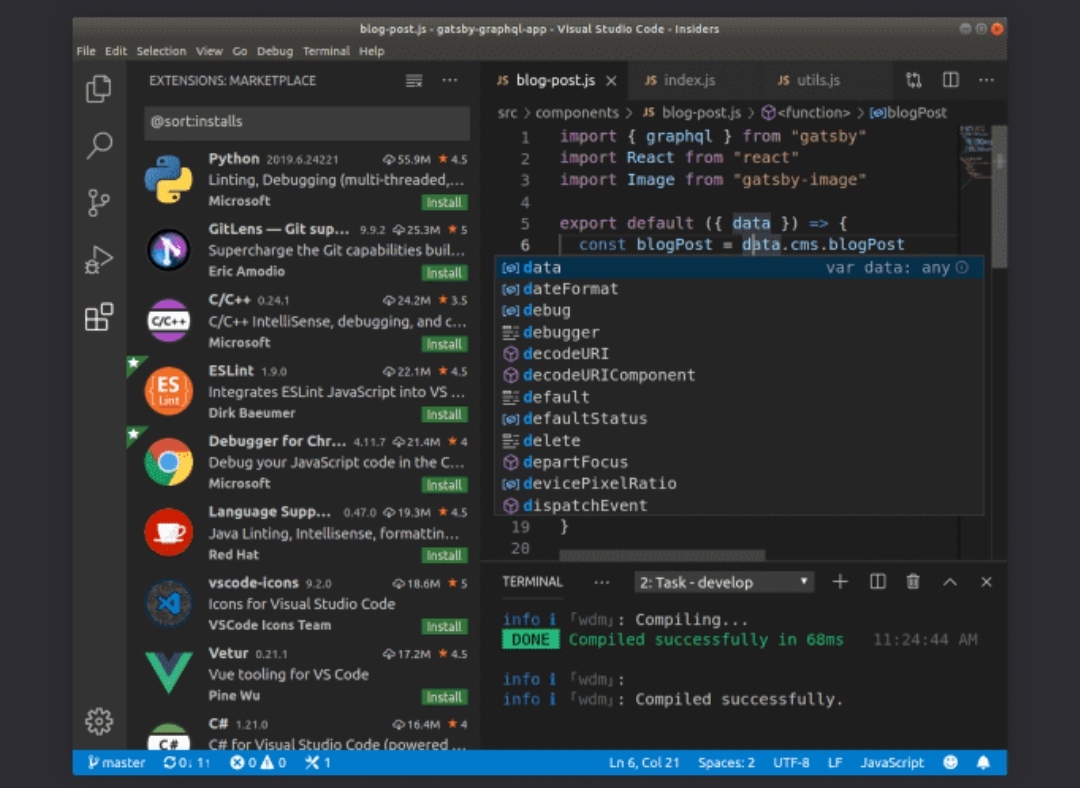Select decodeURIComponent suggestion
This screenshot has width=1080, height=788.
(x=738, y=375)
